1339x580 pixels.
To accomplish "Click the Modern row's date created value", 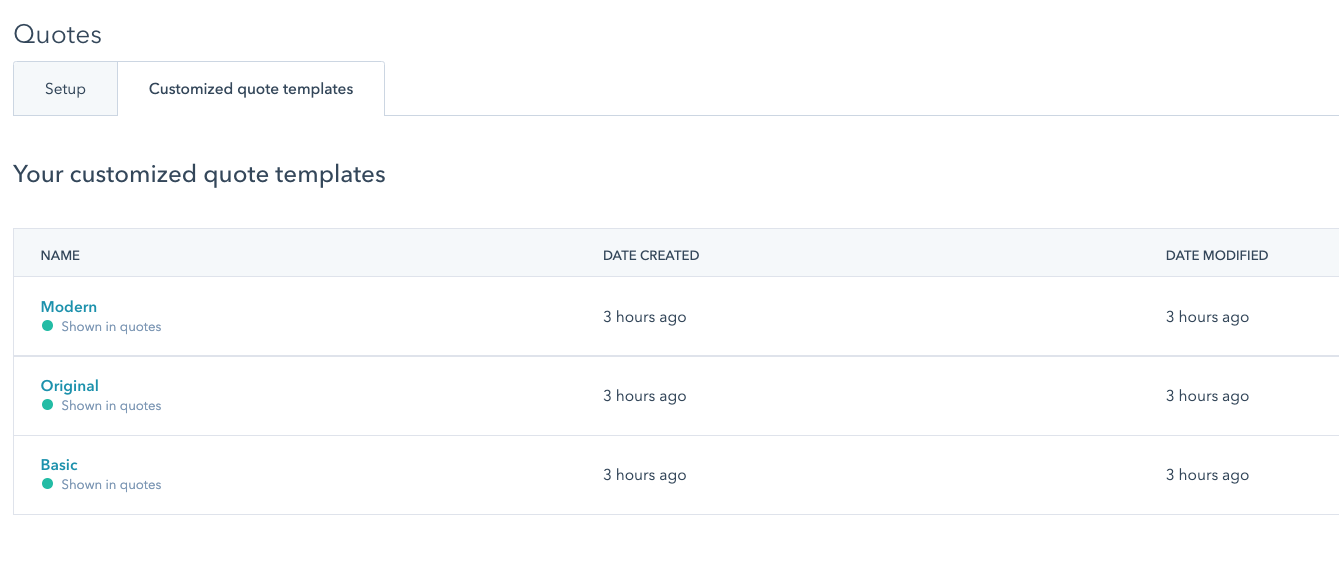I will coord(645,317).
